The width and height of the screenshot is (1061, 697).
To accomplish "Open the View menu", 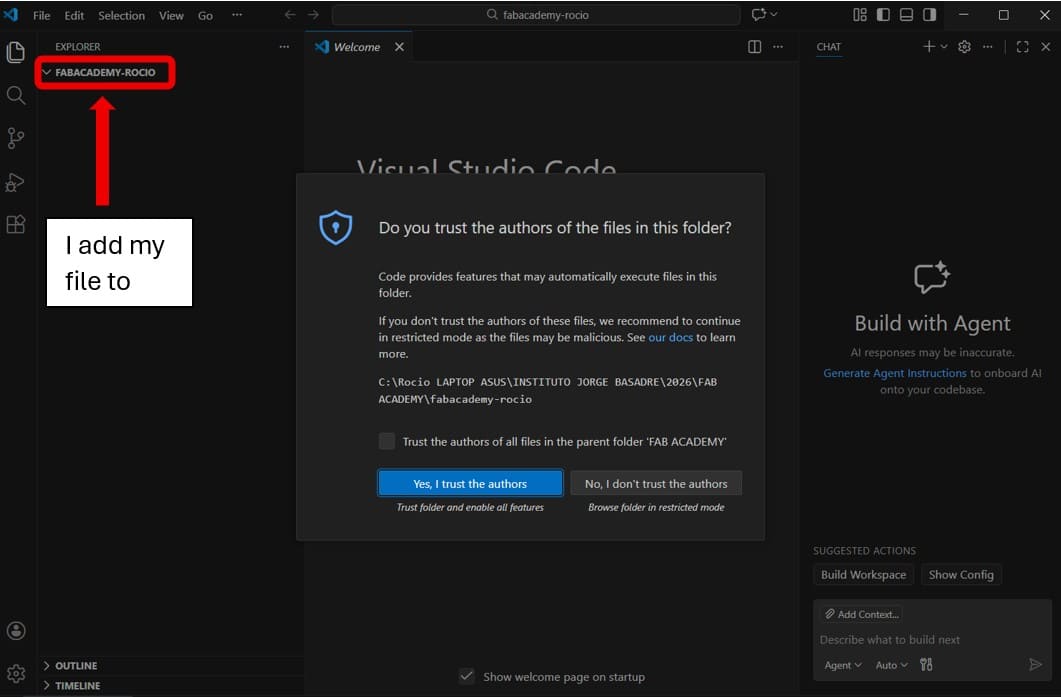I will point(171,15).
